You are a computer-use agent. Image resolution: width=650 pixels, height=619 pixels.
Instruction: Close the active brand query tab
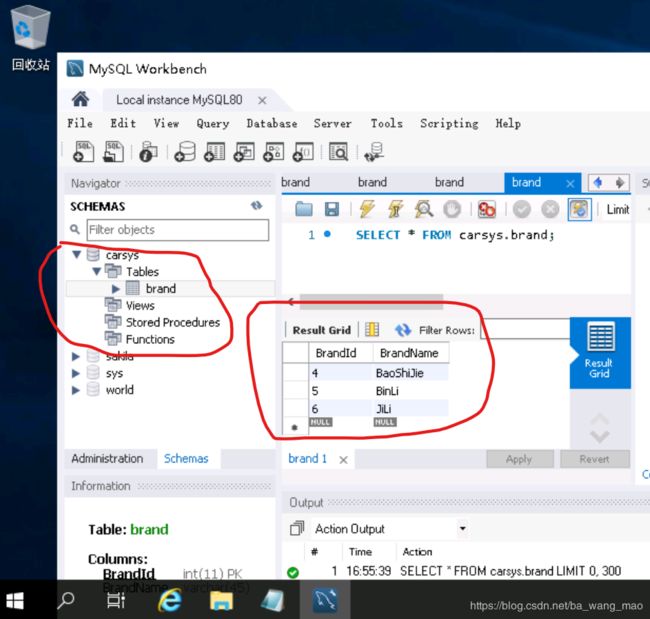pyautogui.click(x=570, y=183)
